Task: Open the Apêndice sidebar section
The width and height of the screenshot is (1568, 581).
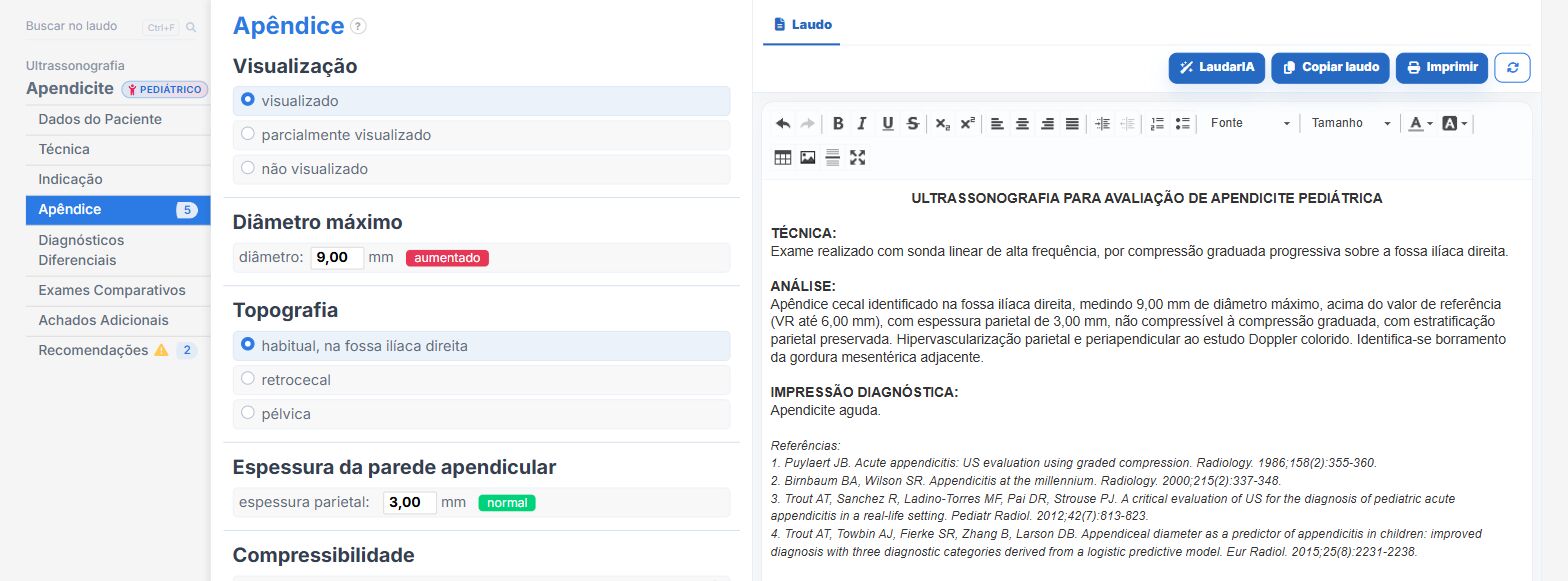Action: click(x=118, y=210)
